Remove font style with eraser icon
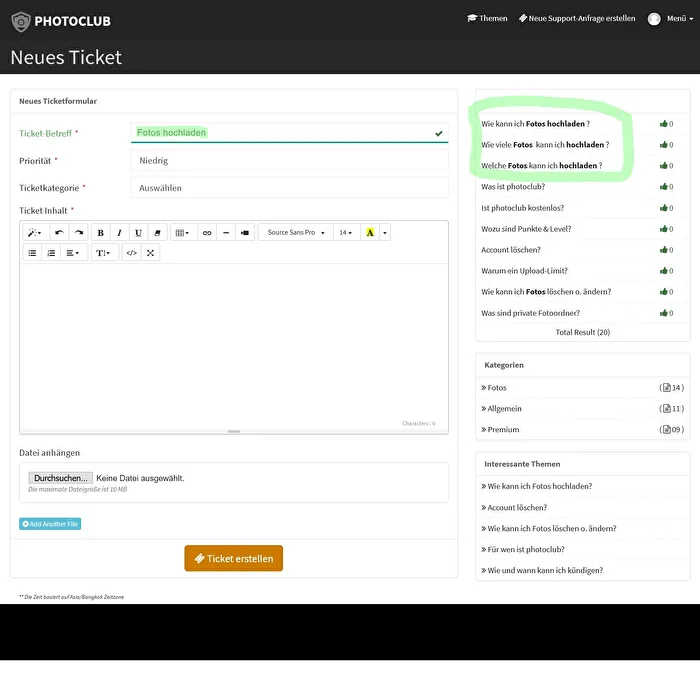Image resolution: width=700 pixels, height=700 pixels. coord(157,233)
